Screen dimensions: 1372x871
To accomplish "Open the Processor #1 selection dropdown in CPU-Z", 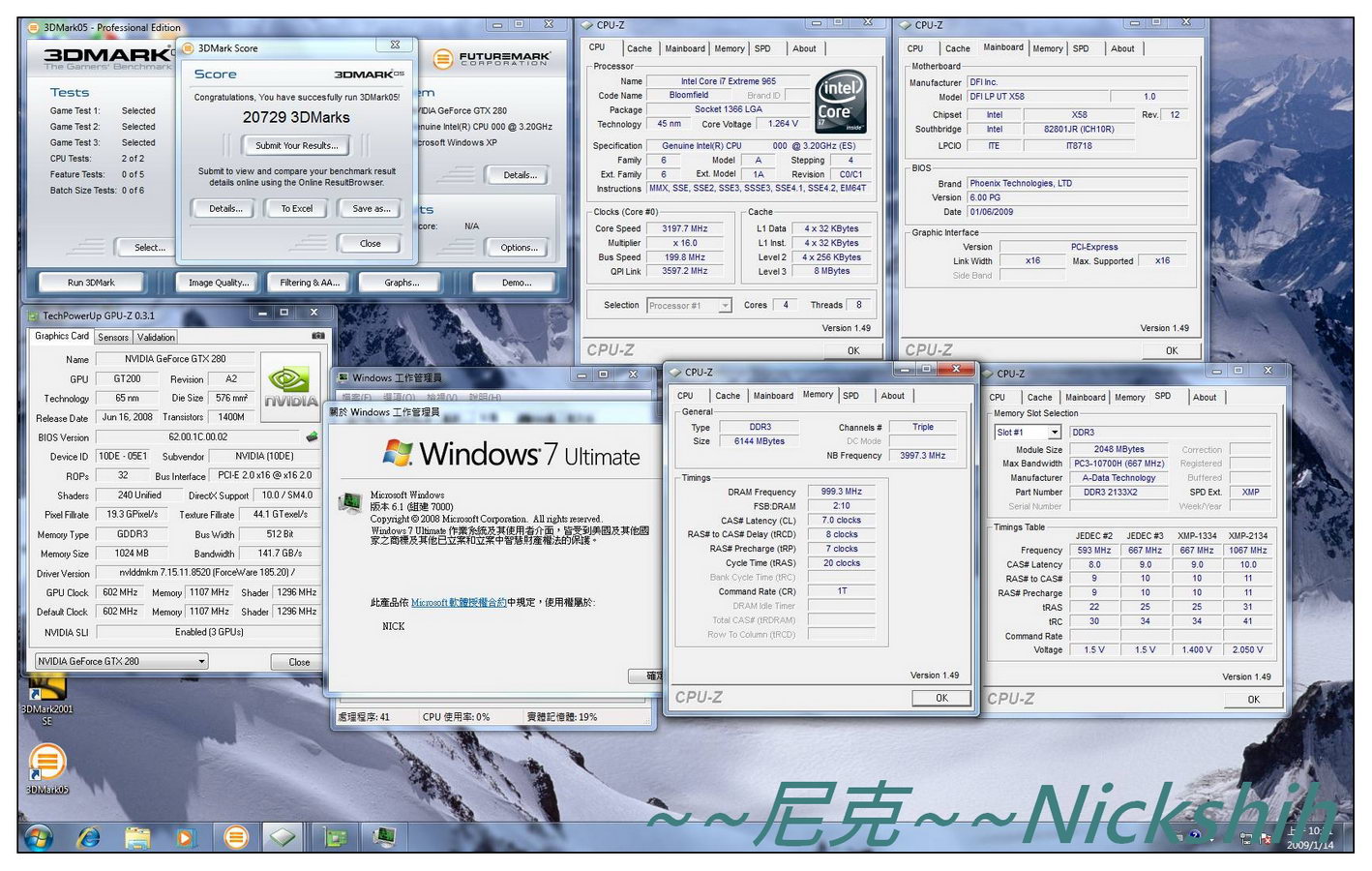I will (689, 305).
